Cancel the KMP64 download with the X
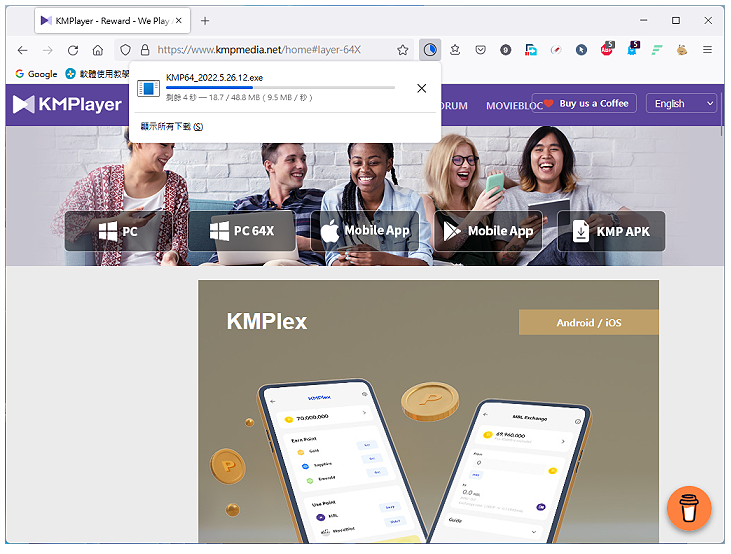 [x=421, y=88]
